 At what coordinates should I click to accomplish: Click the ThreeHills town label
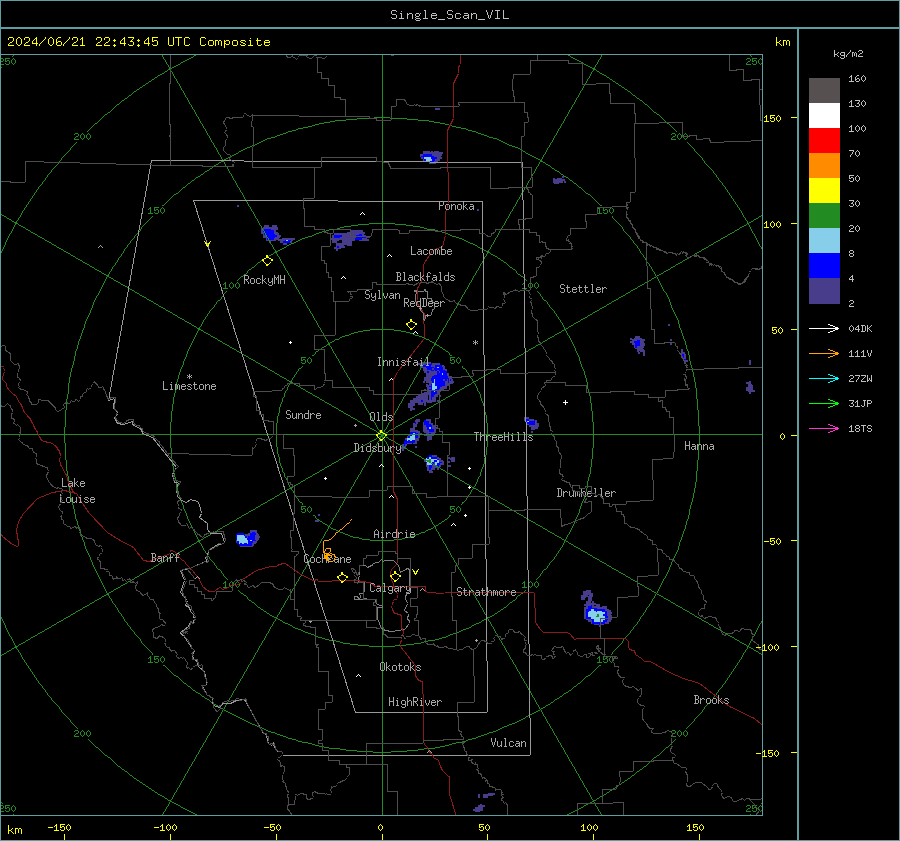tap(503, 437)
